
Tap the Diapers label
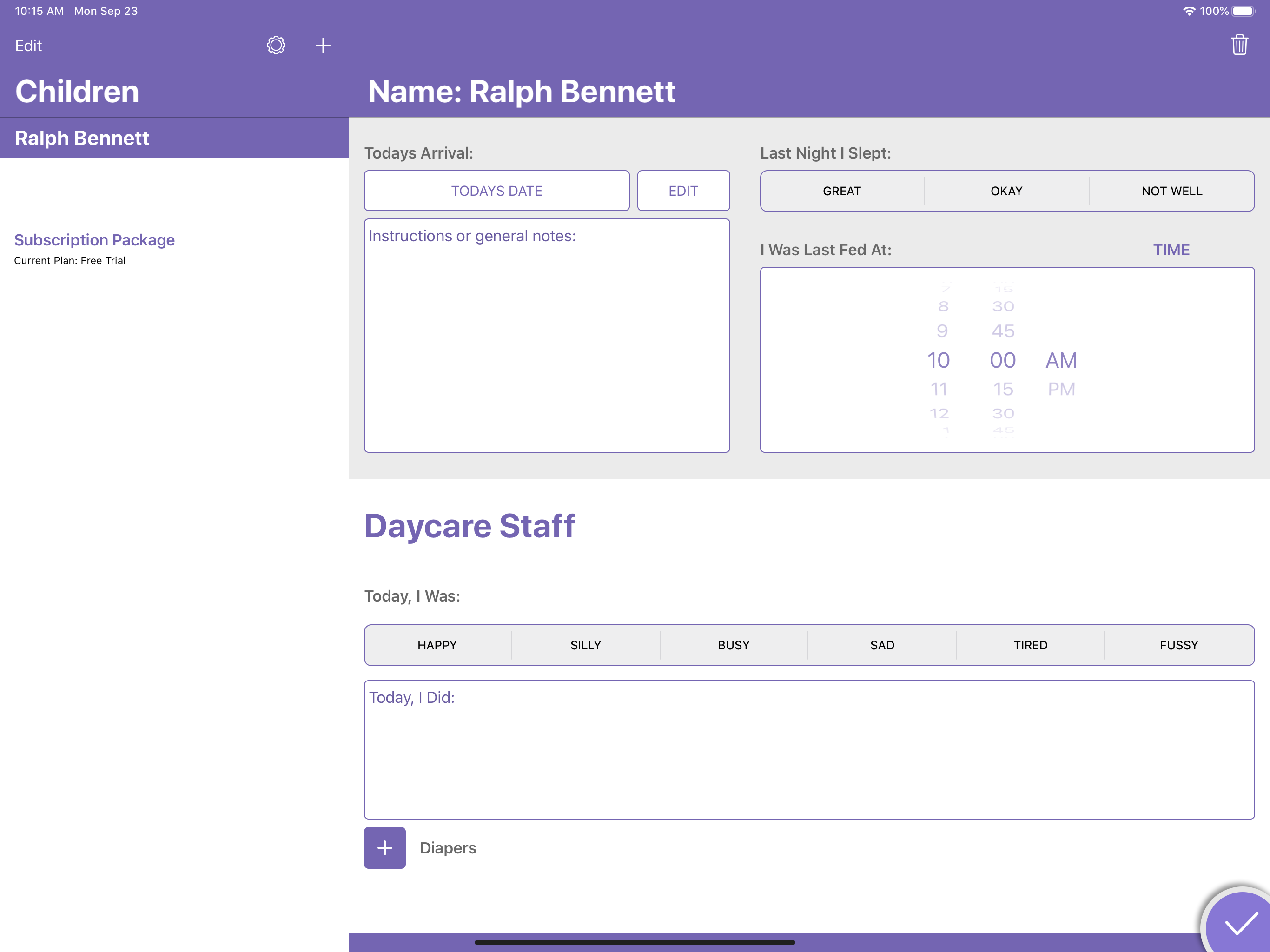[448, 847]
